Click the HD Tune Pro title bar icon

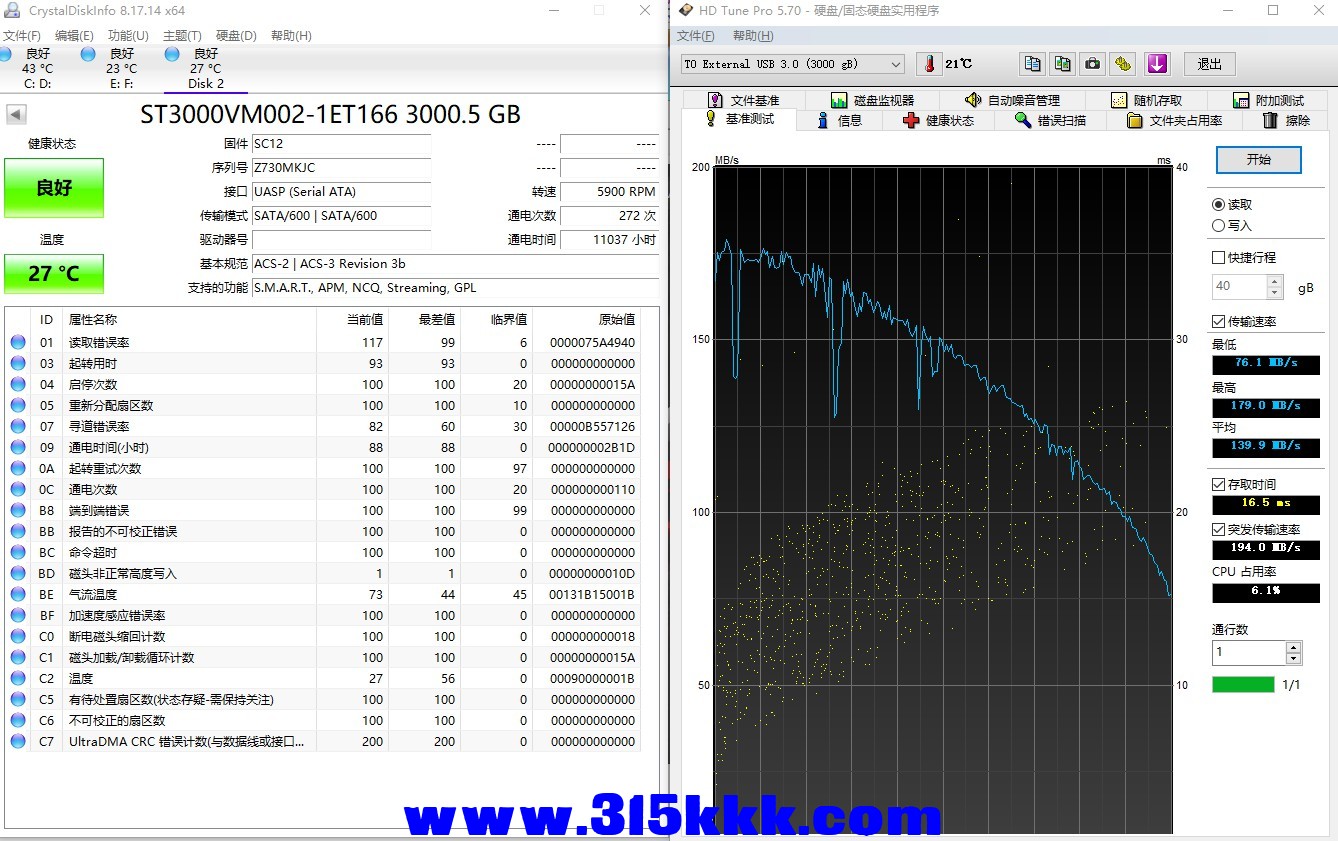685,10
